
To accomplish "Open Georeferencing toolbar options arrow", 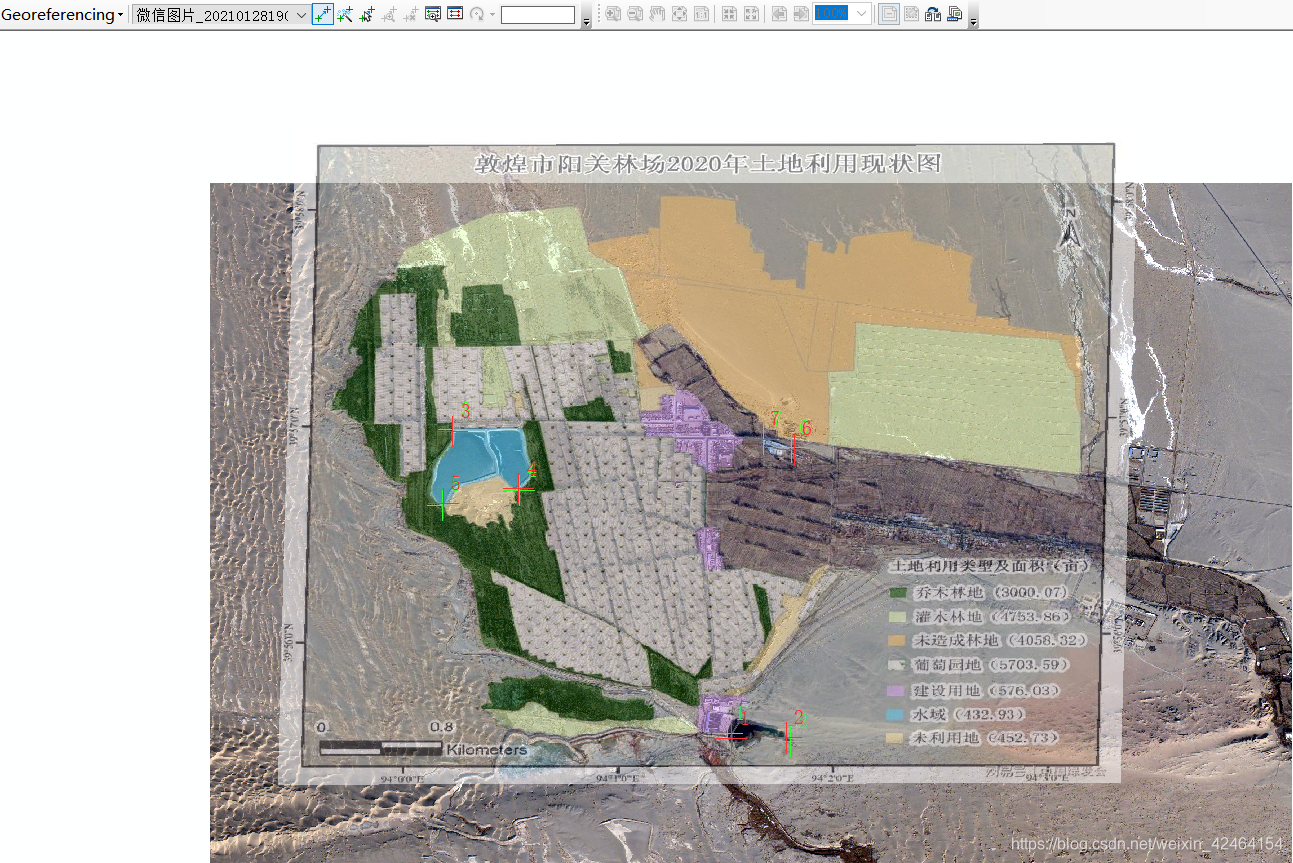I will pyautogui.click(x=586, y=20).
